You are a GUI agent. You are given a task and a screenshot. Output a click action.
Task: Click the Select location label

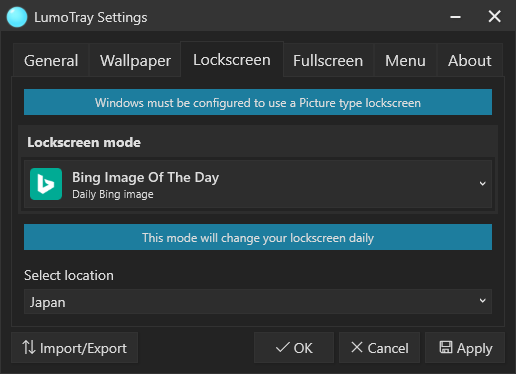tap(69, 275)
